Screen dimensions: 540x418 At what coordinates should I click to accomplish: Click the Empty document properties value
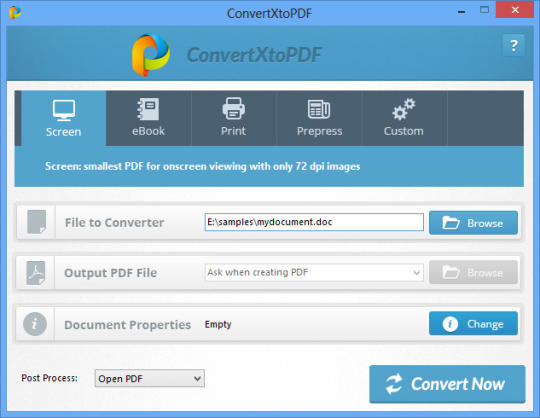[x=218, y=324]
